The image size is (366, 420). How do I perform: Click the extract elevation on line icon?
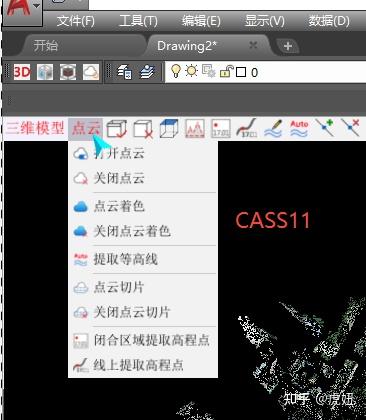tap(247, 128)
